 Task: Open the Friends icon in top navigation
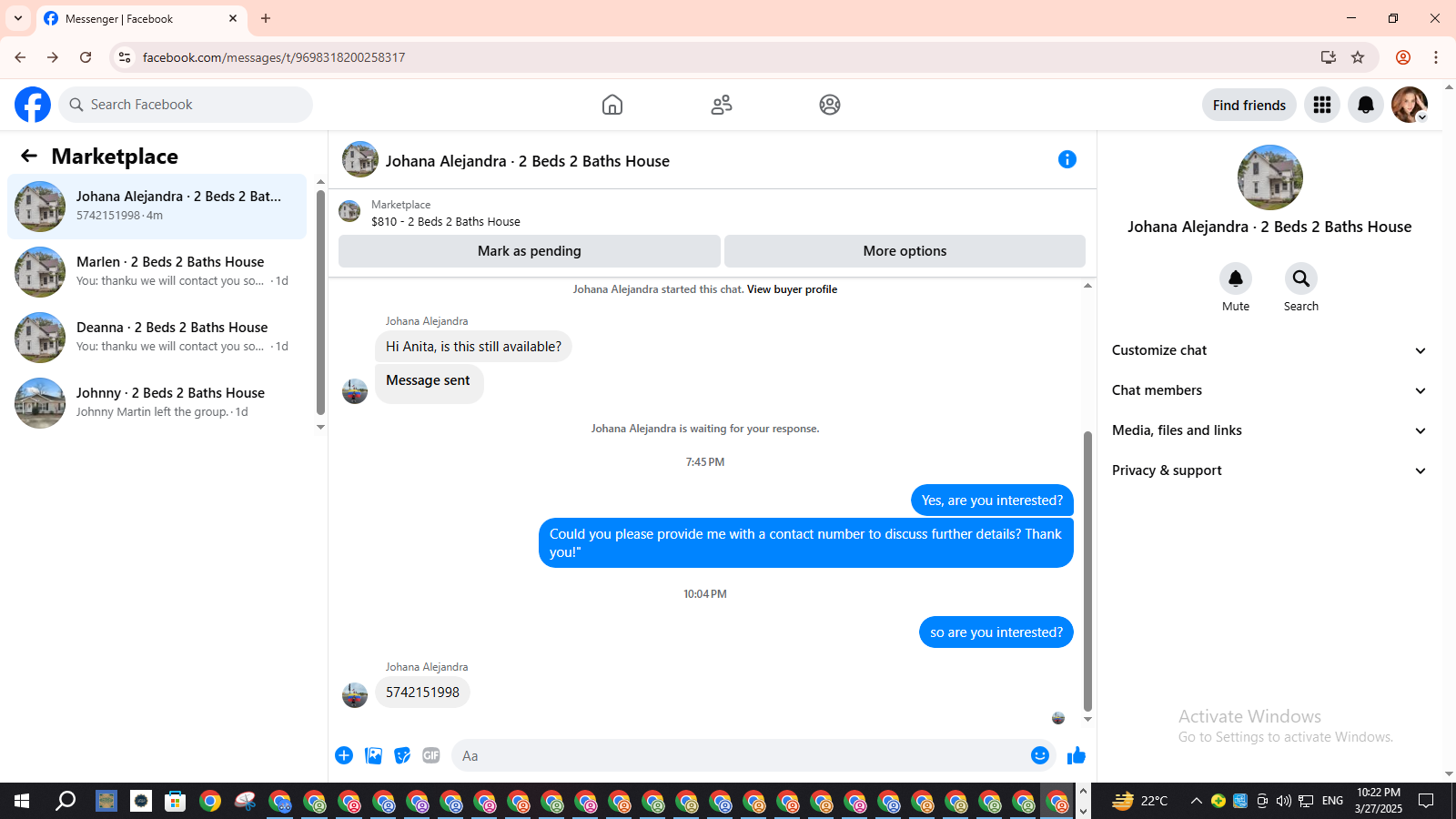pos(722,105)
